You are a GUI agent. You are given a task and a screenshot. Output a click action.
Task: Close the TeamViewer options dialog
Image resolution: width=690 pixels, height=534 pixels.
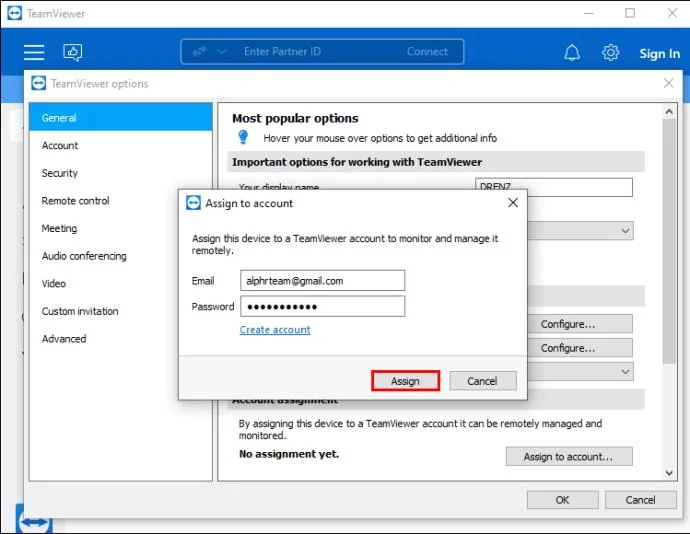click(668, 83)
